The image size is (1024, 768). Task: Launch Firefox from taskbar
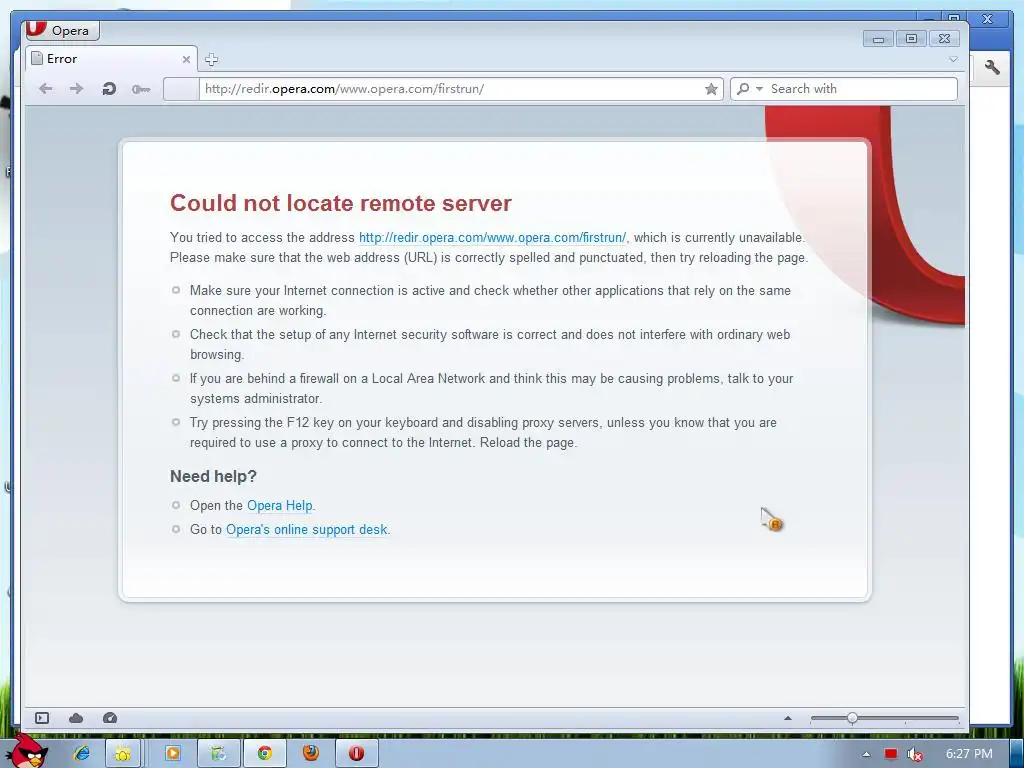(311, 754)
